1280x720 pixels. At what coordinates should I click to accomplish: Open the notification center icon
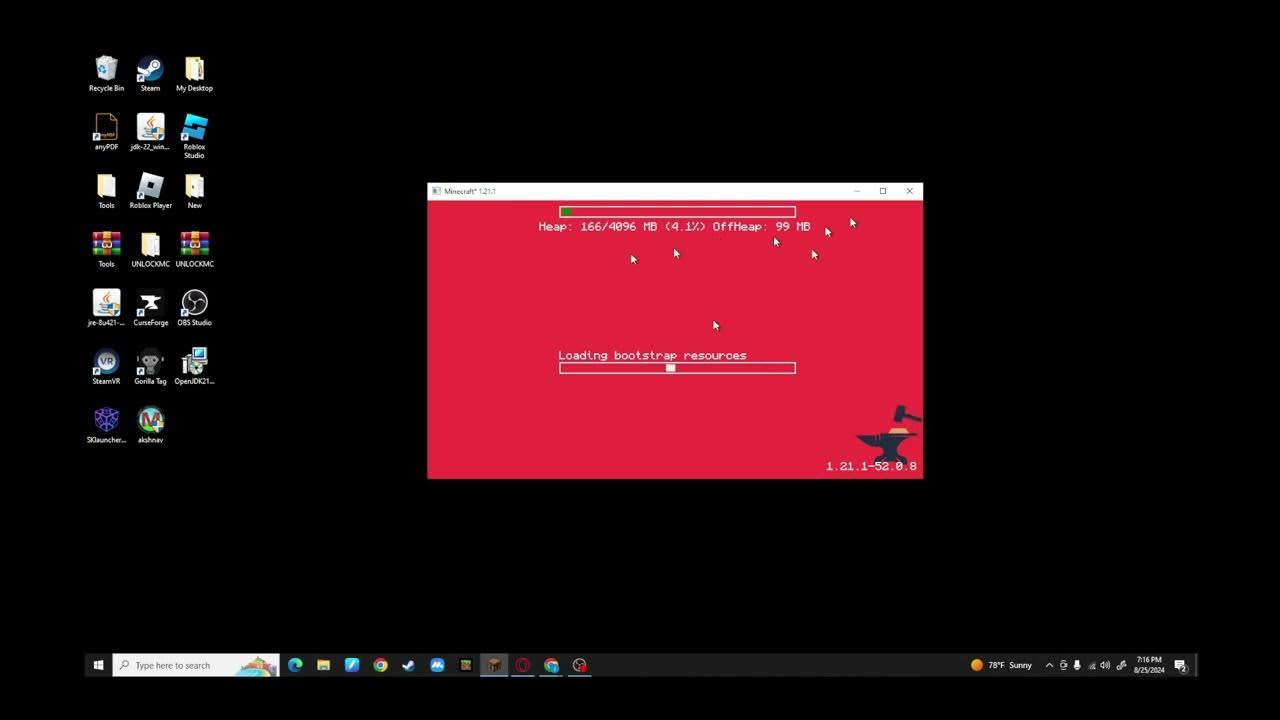1180,665
